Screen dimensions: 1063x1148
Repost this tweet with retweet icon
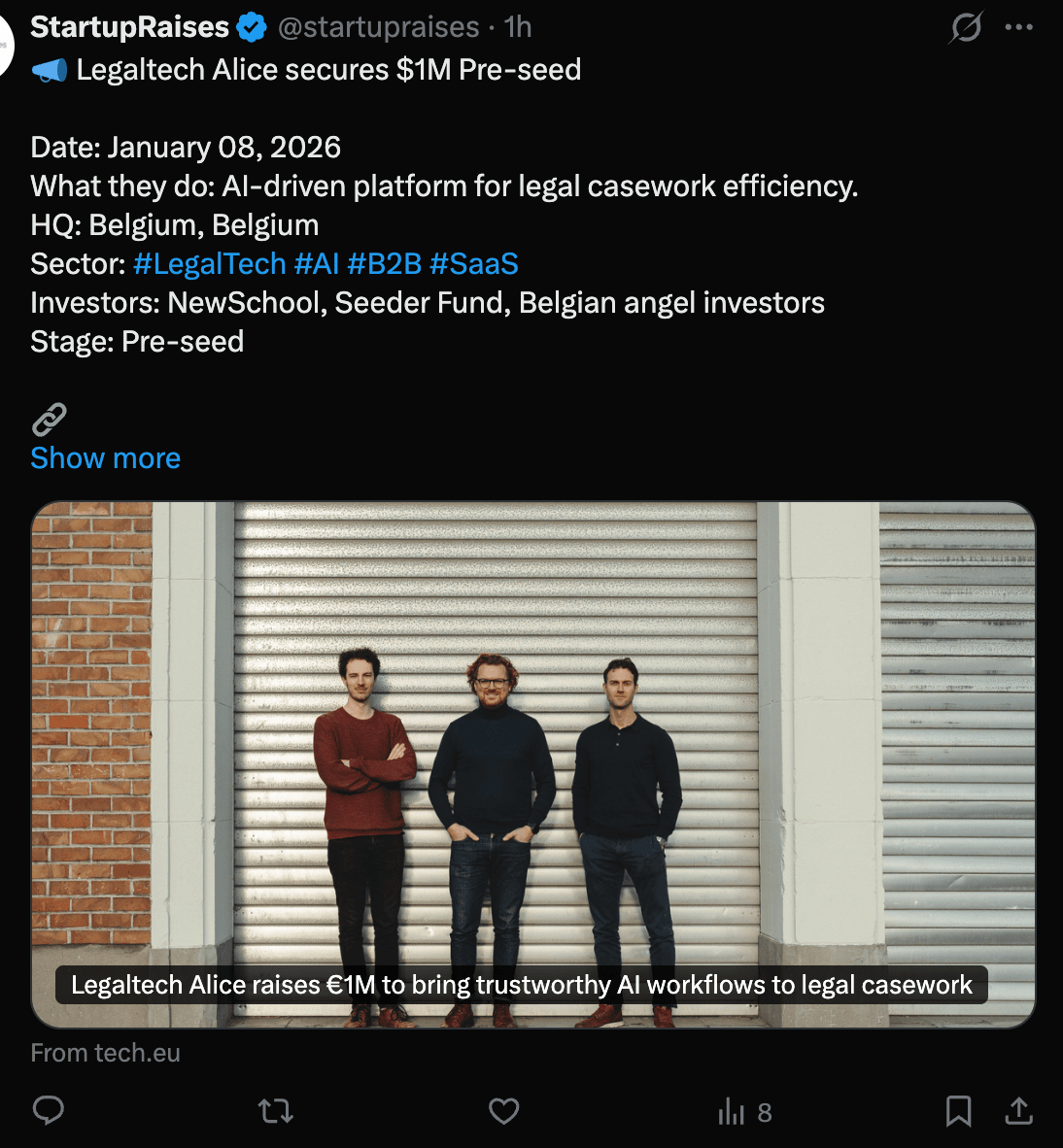tap(275, 1111)
